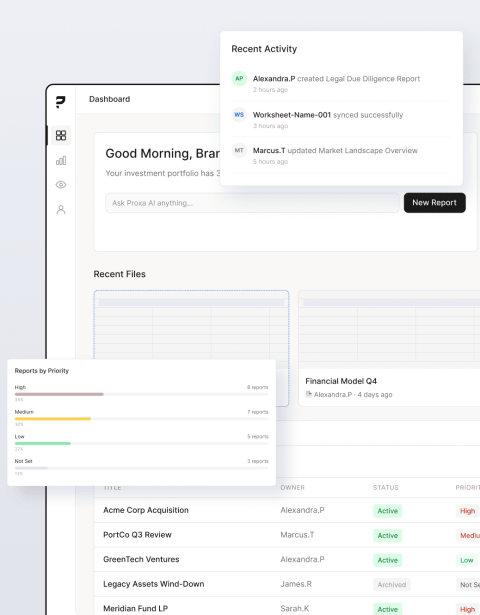Click the High priority progress bar

tap(59, 394)
